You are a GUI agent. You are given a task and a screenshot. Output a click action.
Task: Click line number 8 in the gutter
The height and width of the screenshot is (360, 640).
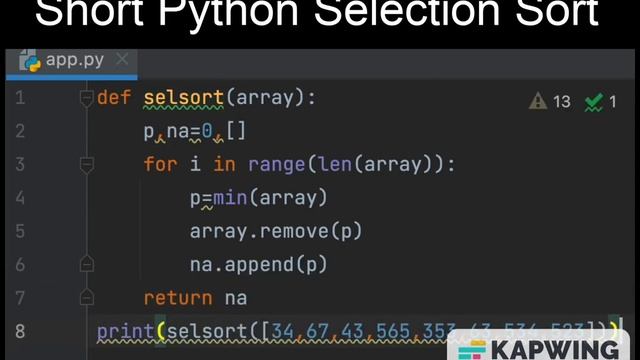pyautogui.click(x=20, y=331)
